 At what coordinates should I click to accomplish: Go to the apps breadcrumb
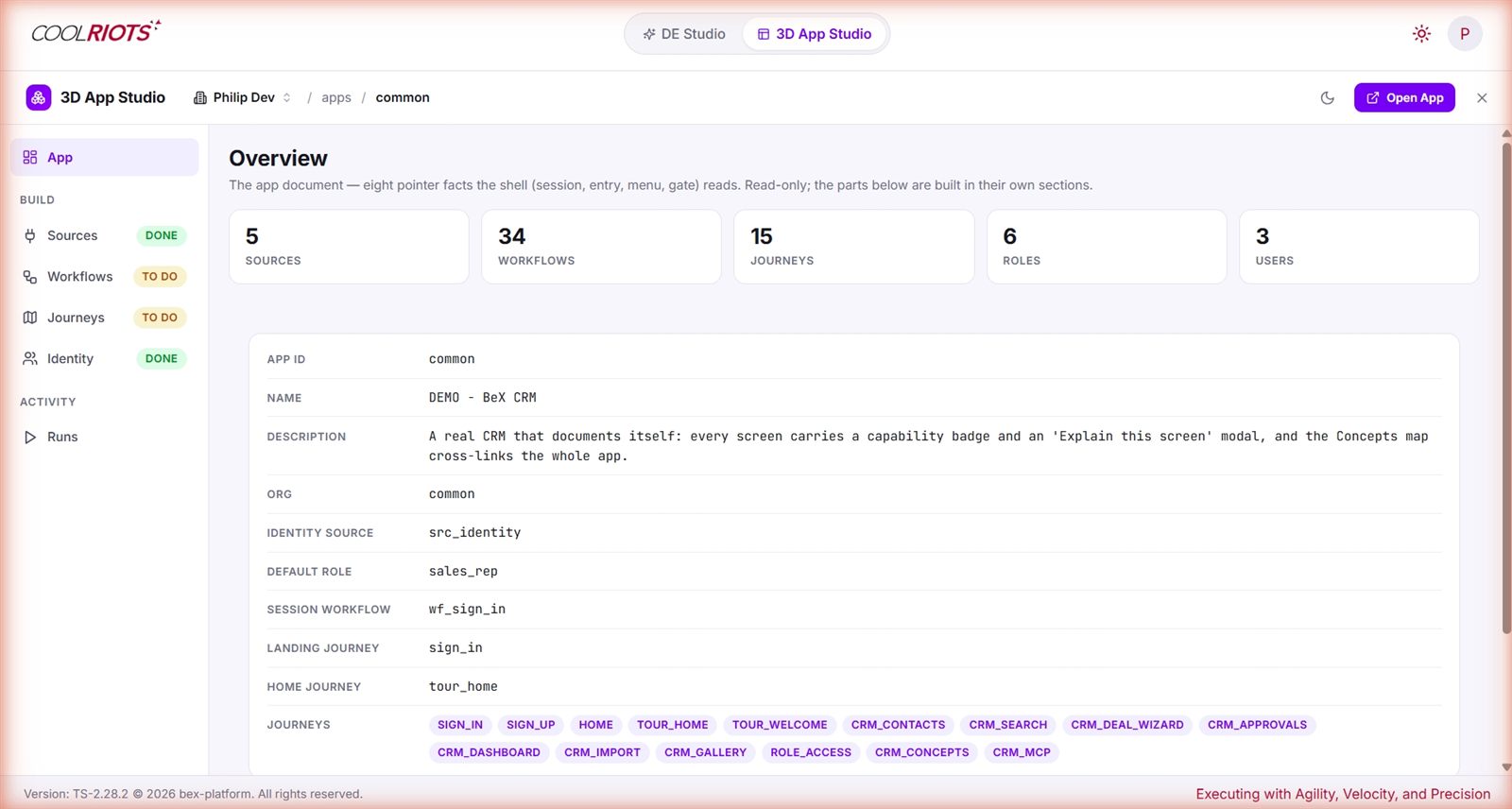pyautogui.click(x=336, y=97)
